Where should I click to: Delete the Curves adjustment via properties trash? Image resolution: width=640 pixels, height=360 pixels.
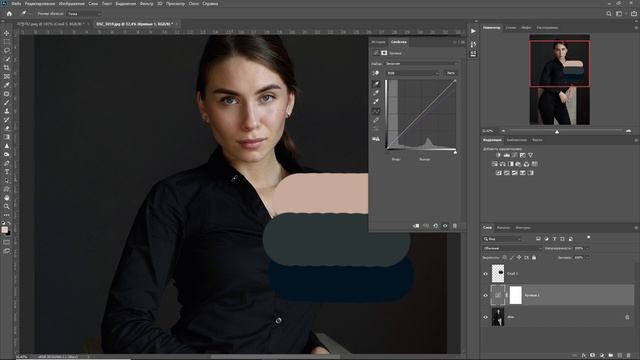click(455, 226)
